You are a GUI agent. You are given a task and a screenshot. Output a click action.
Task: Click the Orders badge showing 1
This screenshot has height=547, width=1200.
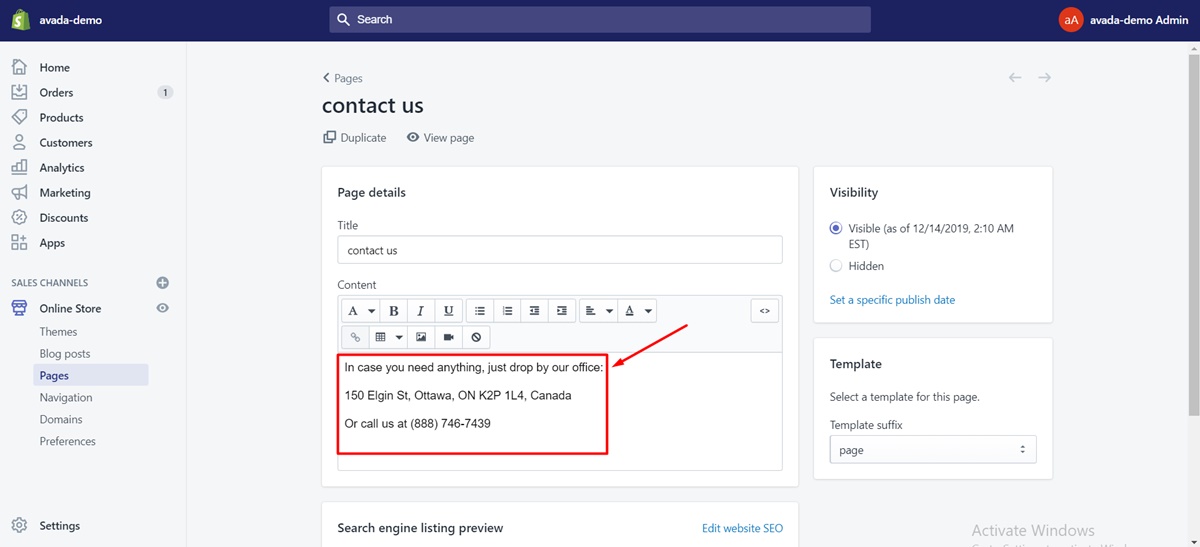165,92
